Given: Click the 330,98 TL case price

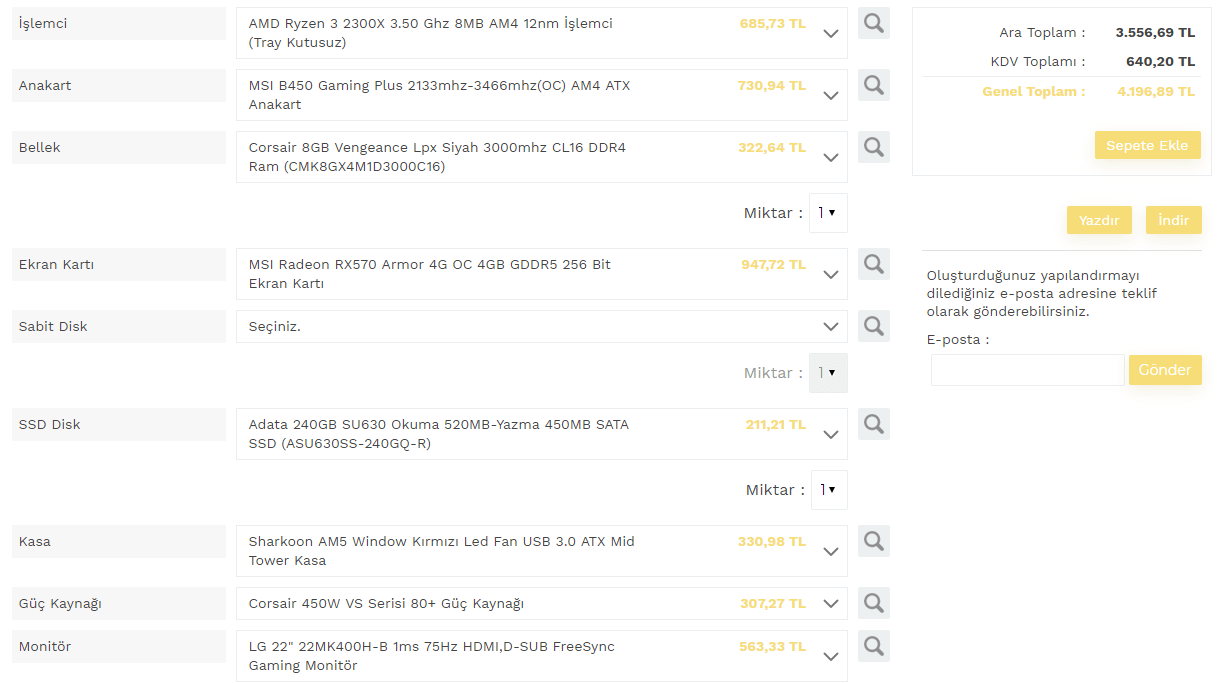Looking at the screenshot, I should pyautogui.click(x=771, y=541).
